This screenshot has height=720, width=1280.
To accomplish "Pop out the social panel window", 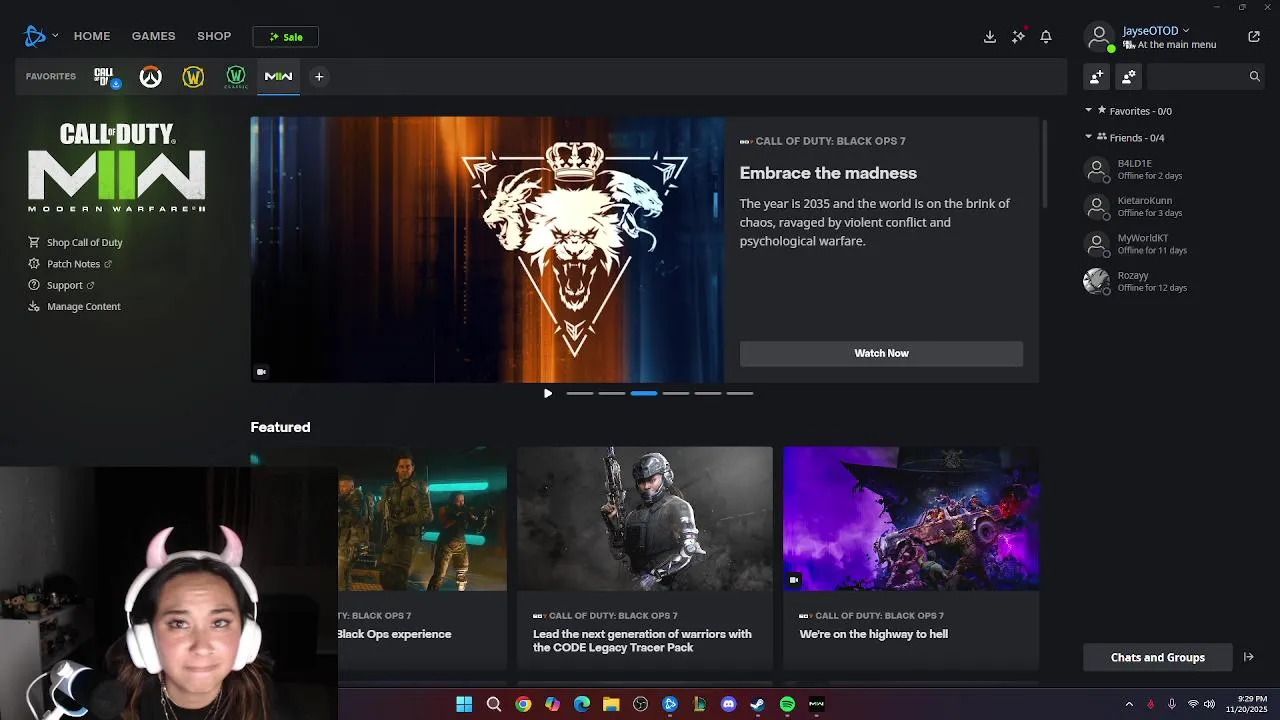I will click(x=1254, y=37).
